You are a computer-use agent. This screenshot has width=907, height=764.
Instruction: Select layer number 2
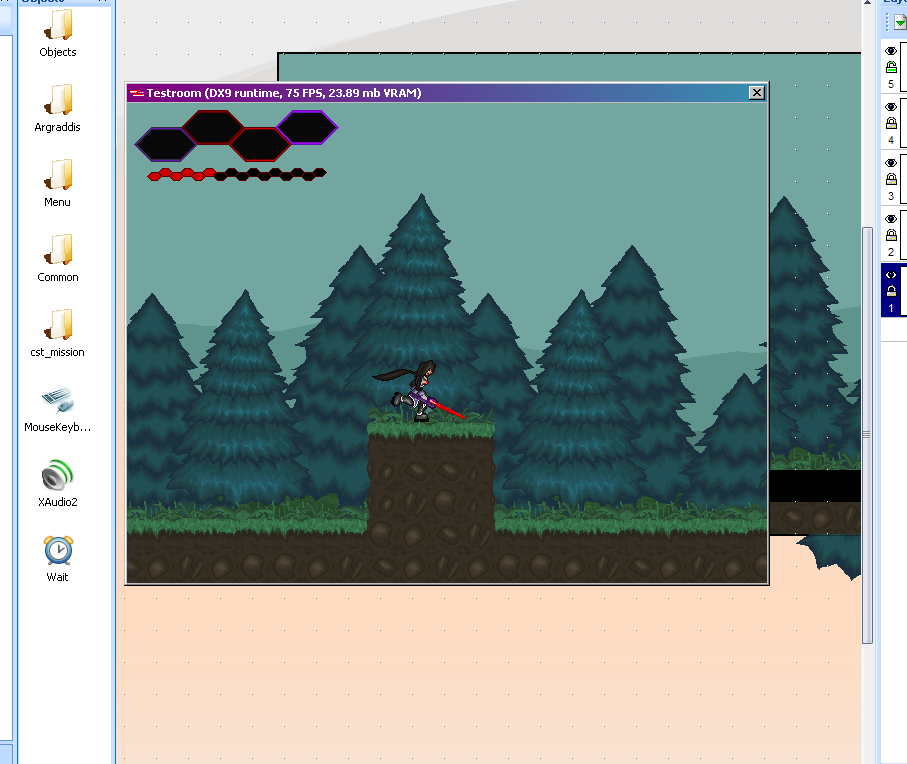click(891, 253)
